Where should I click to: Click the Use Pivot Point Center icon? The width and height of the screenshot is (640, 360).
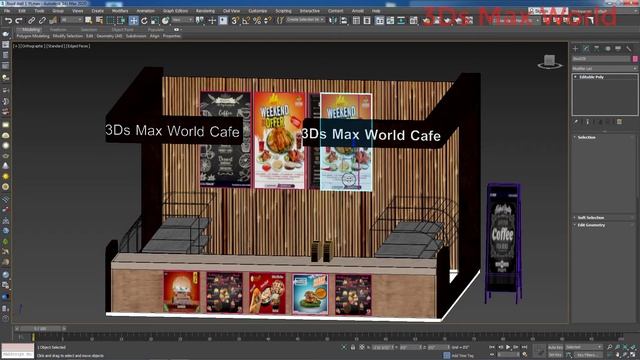pyautogui.click(x=200, y=20)
